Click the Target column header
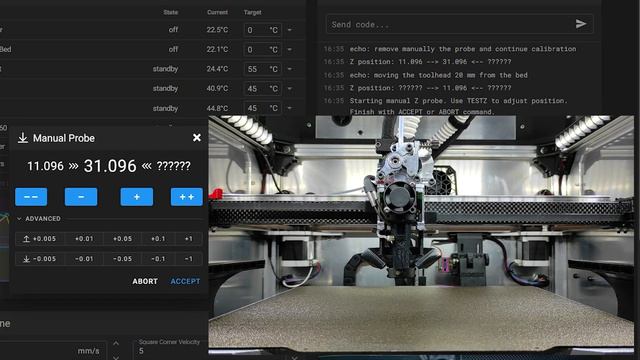Image resolution: width=640 pixels, height=360 pixels. (252, 12)
